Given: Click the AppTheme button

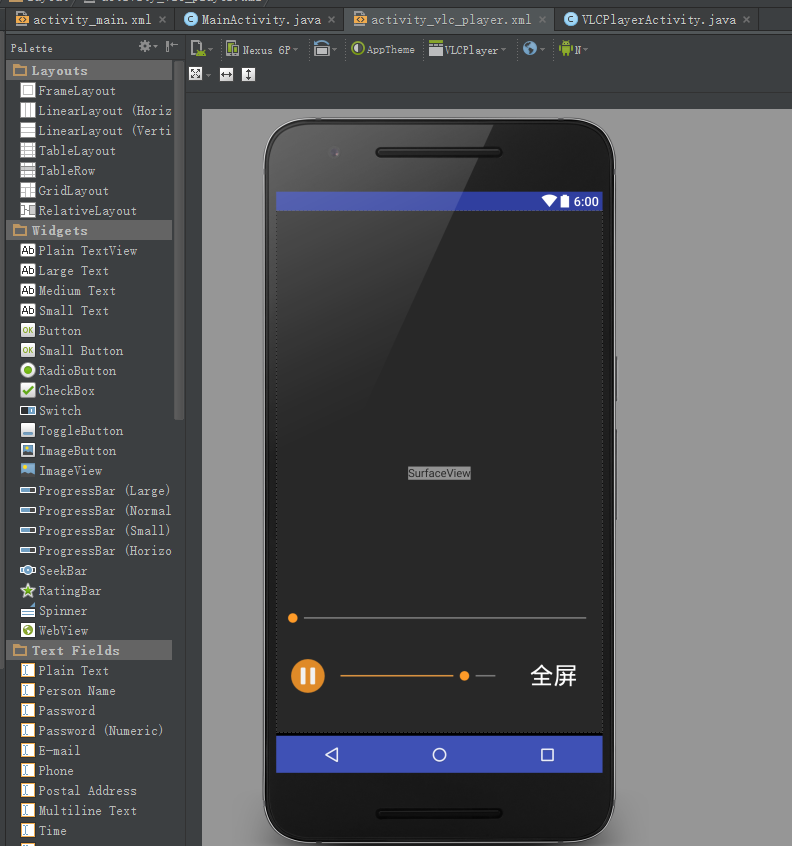Looking at the screenshot, I should (x=383, y=49).
